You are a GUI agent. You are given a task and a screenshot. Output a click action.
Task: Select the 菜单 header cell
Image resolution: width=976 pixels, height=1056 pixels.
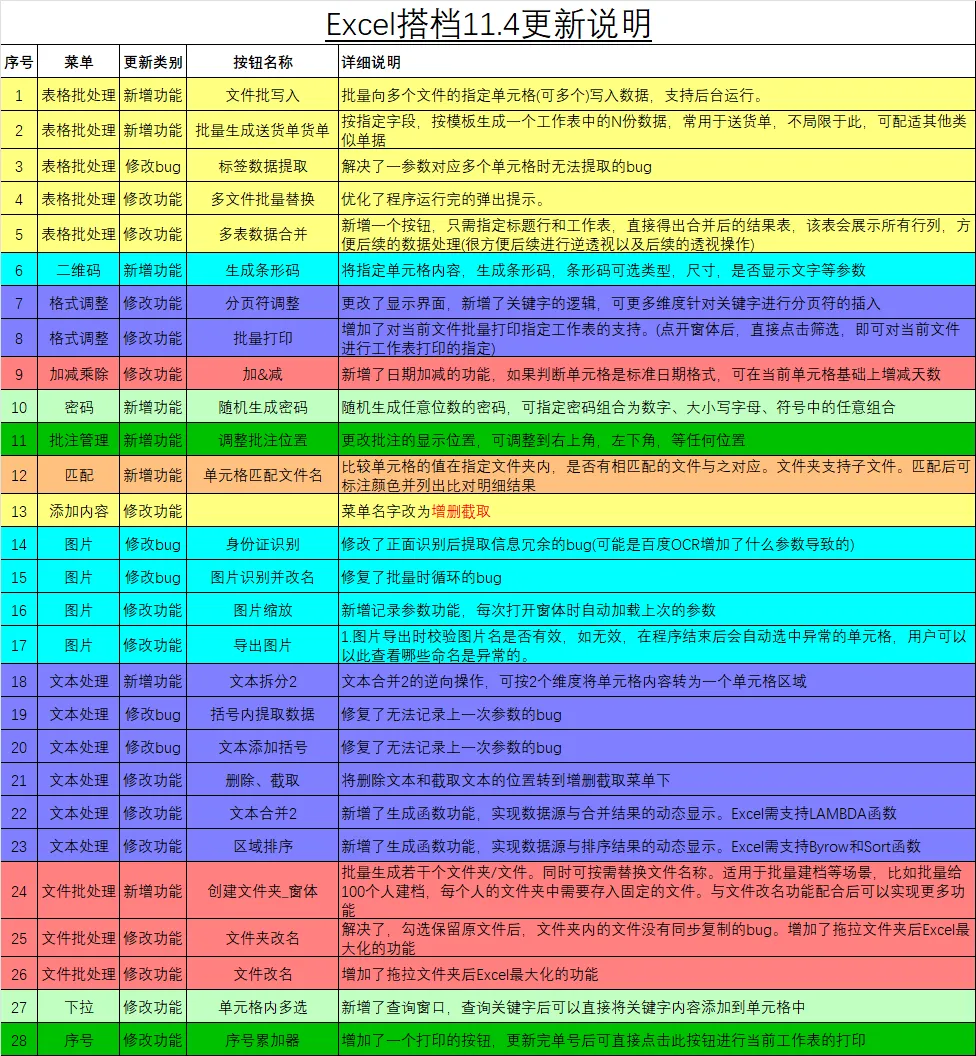78,62
